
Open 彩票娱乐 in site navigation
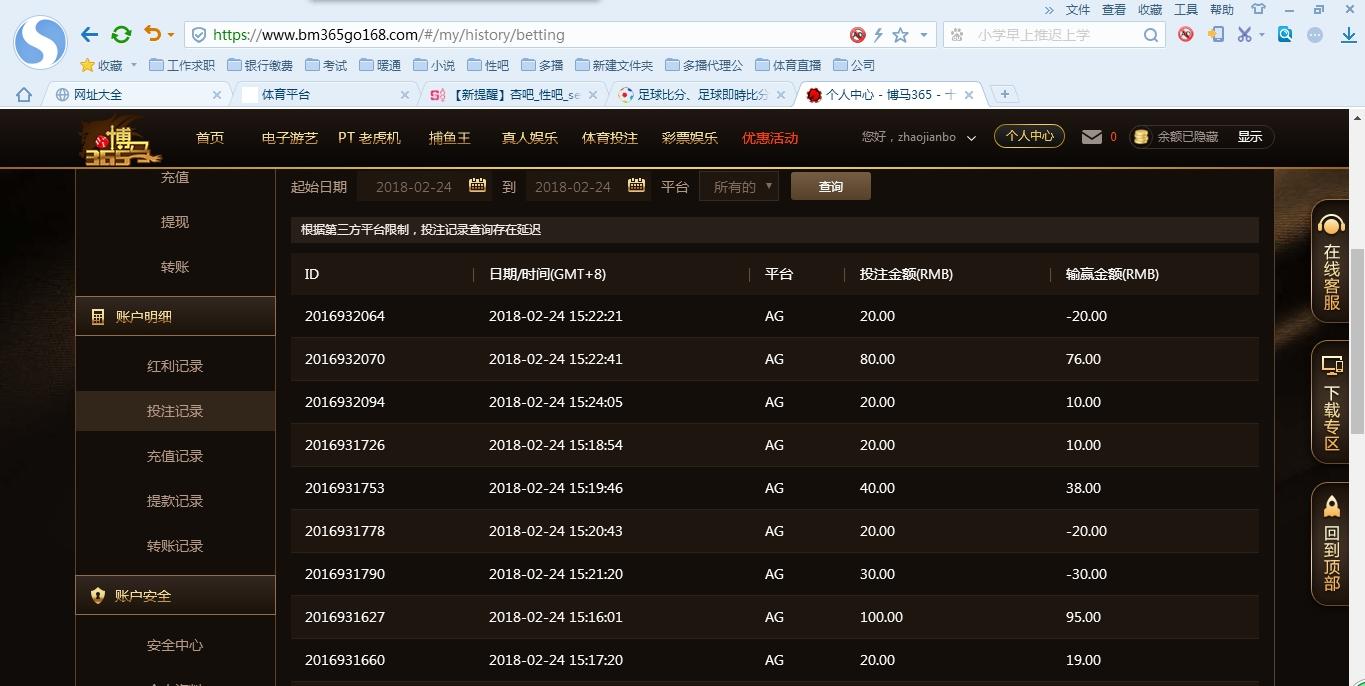690,138
